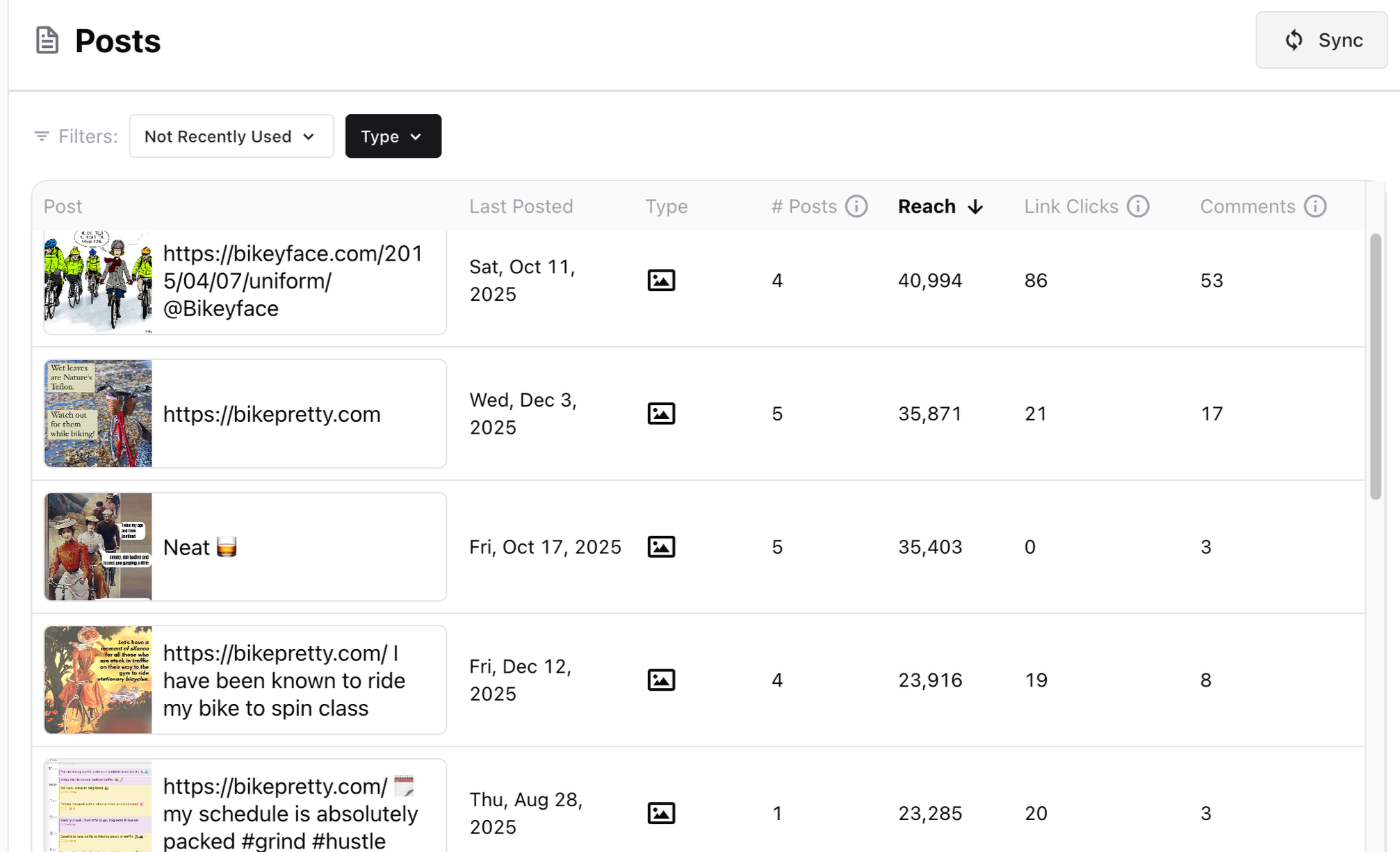Image resolution: width=1400 pixels, height=852 pixels.
Task: Sort by Last Posted column header
Action: [x=521, y=206]
